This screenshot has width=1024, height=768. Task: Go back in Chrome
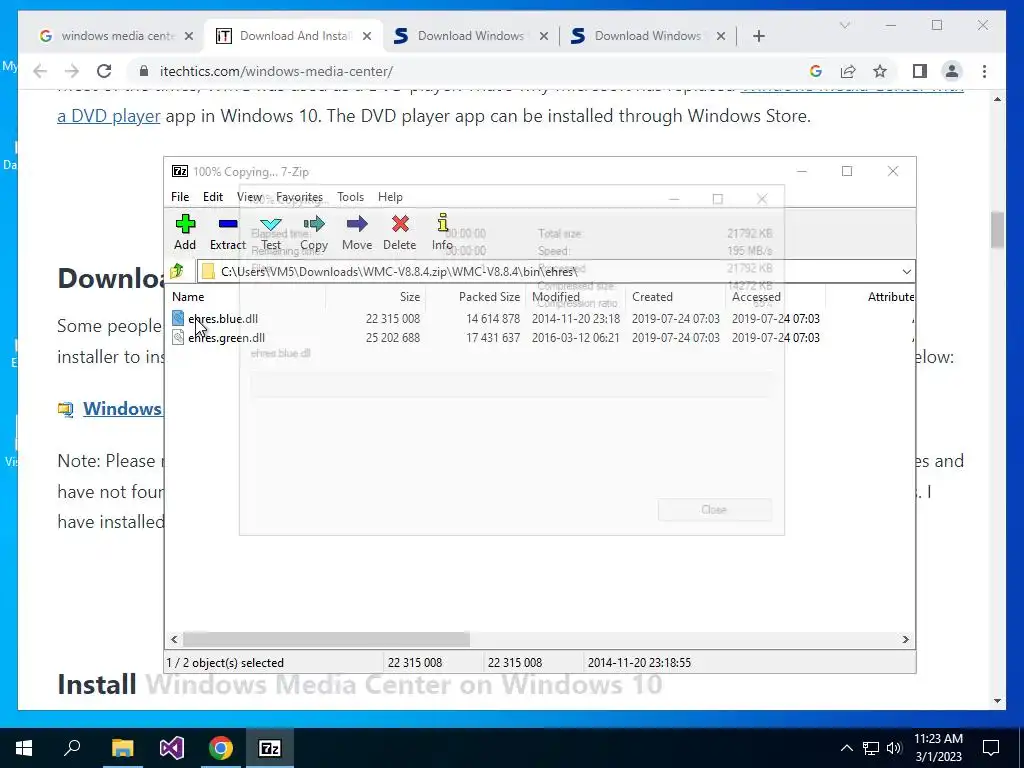[x=40, y=71]
